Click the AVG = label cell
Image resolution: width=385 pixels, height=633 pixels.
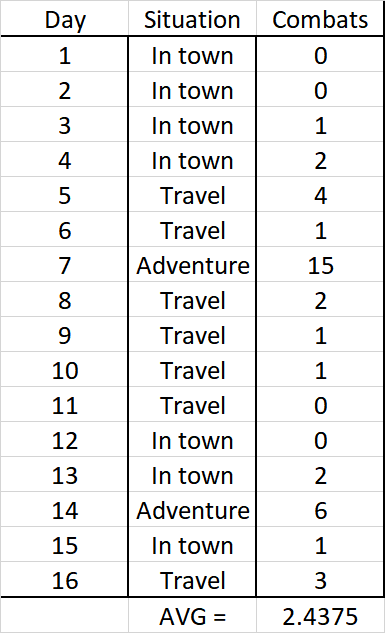pyautogui.click(x=192, y=615)
